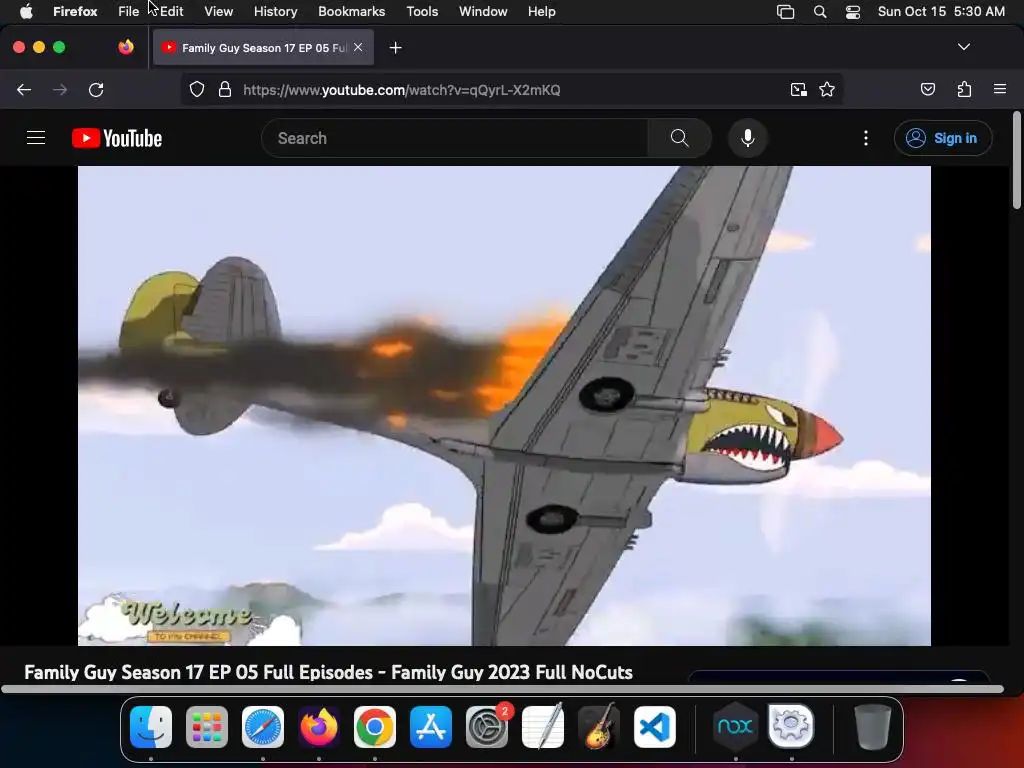
Task: Open Nox app player from the Dock
Action: pyautogui.click(x=735, y=727)
